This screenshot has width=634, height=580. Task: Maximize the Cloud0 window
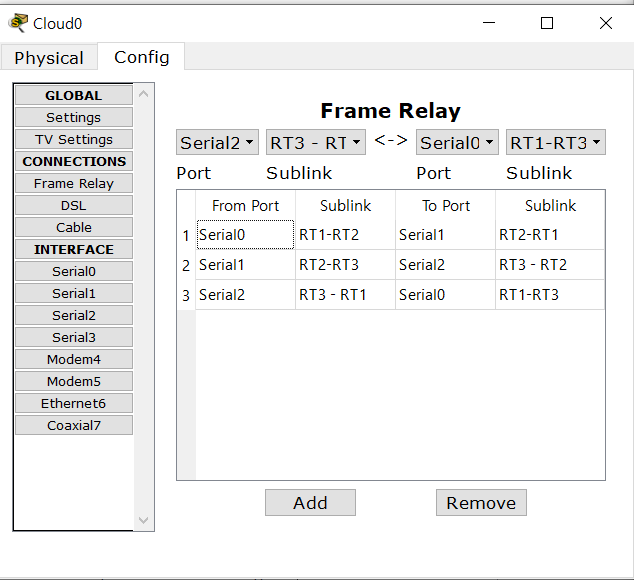547,23
